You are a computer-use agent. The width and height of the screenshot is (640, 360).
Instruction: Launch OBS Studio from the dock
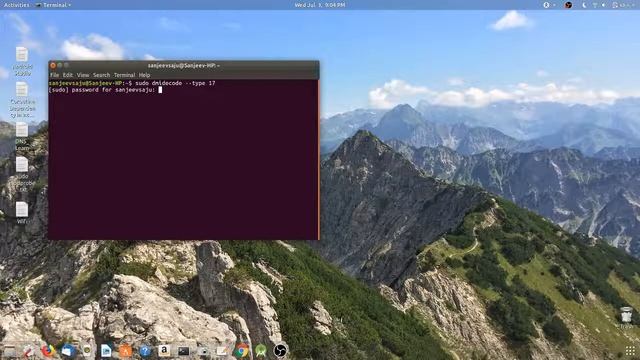(280, 350)
